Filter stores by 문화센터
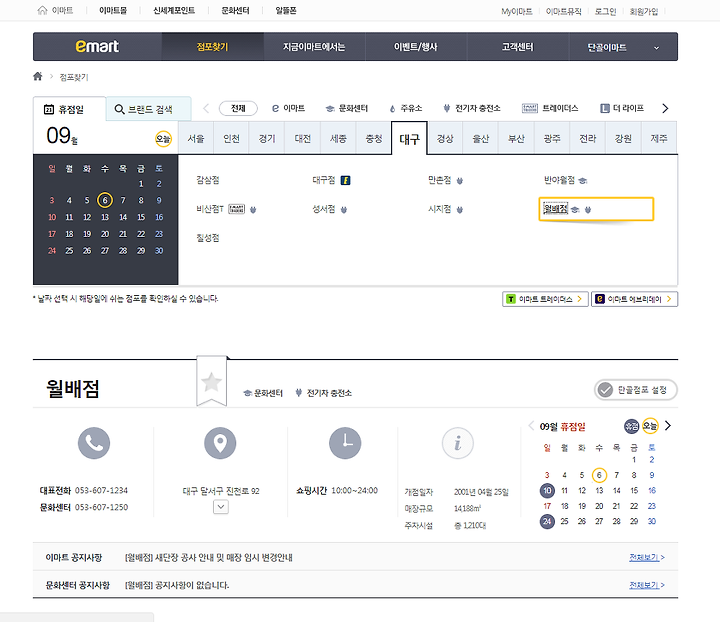Screen dimensions: 720x622 (347, 108)
